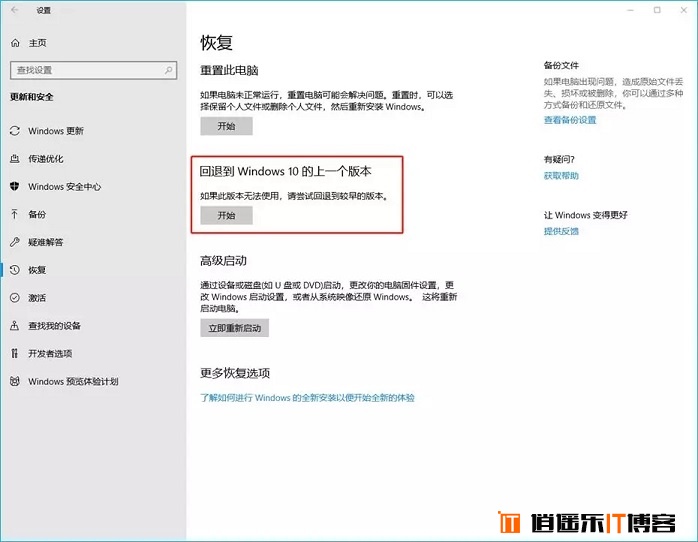Click the clock icon for 恢复
This screenshot has height=542, width=698.
[15, 270]
